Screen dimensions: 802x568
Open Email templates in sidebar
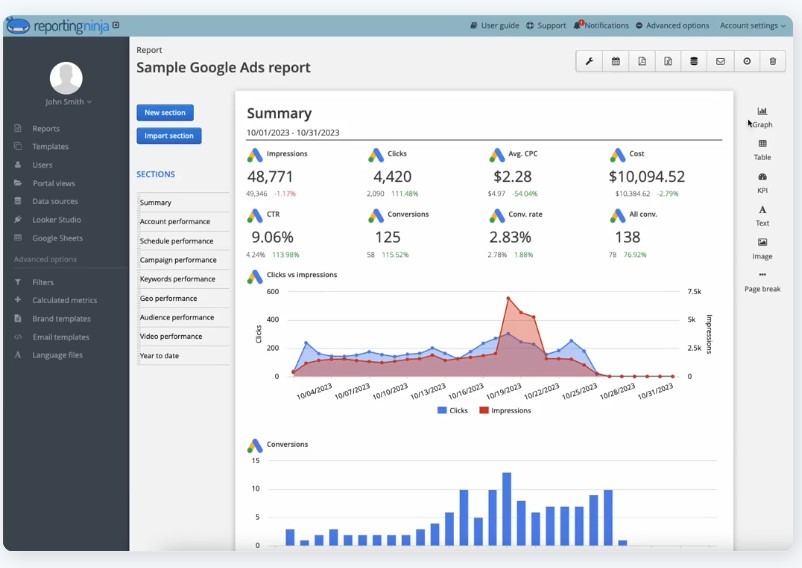pyautogui.click(x=60, y=337)
